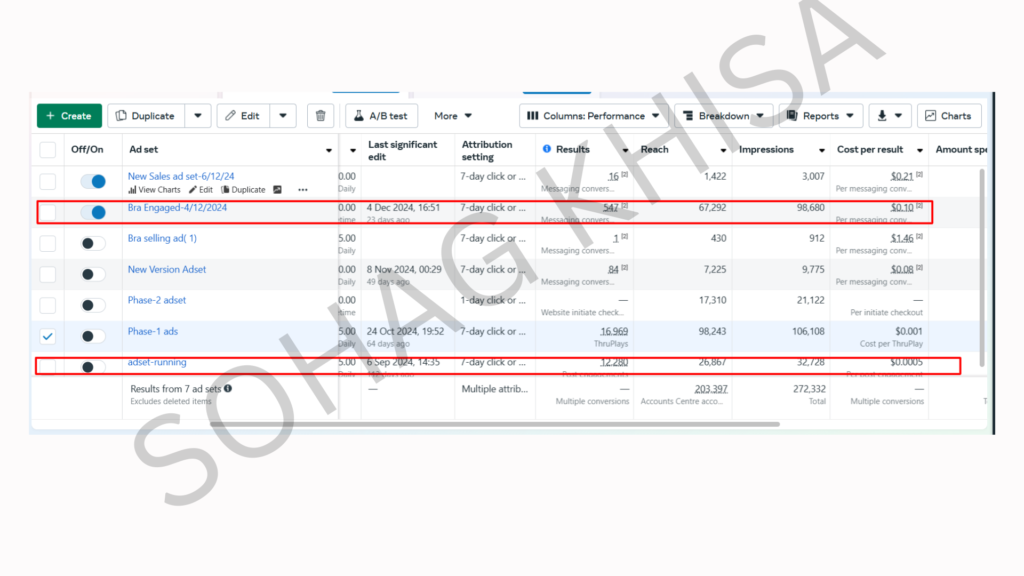Click total reach value 203,397

pos(711,389)
